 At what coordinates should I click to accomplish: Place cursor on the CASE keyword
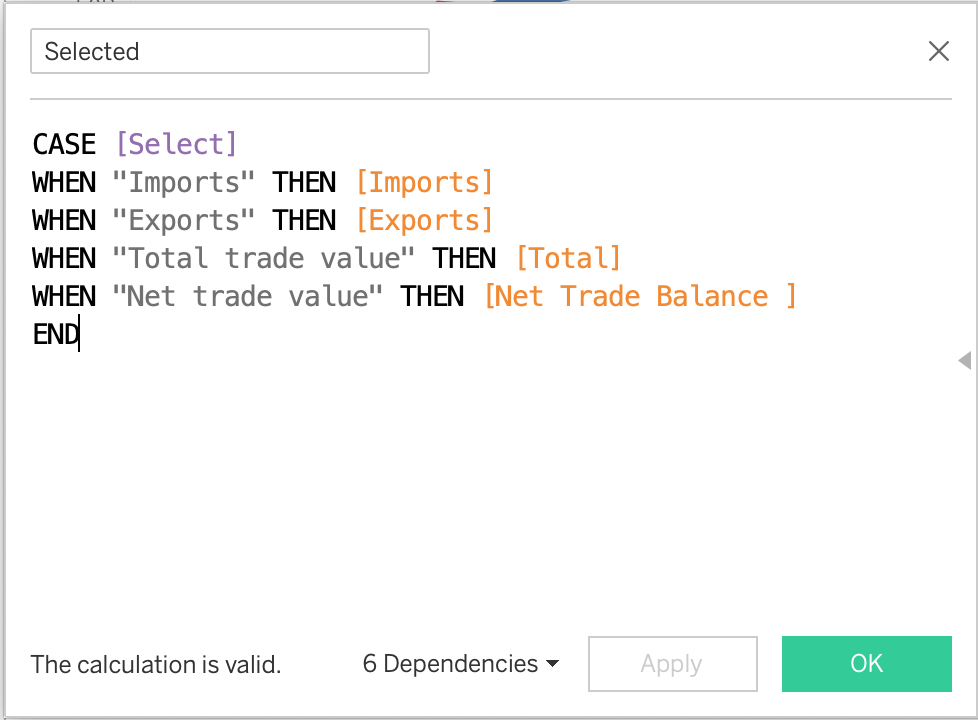(64, 144)
